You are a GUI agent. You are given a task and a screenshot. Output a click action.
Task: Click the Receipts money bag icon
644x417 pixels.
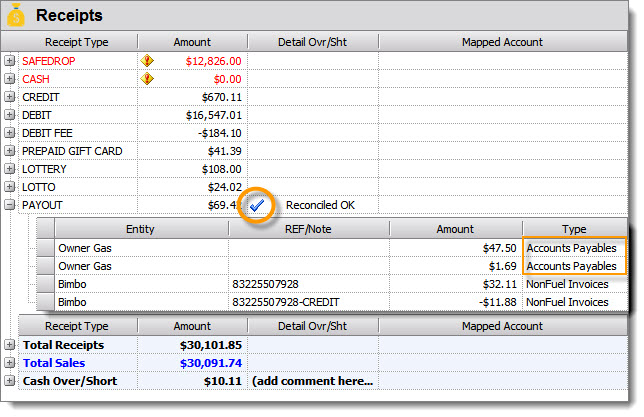point(17,15)
